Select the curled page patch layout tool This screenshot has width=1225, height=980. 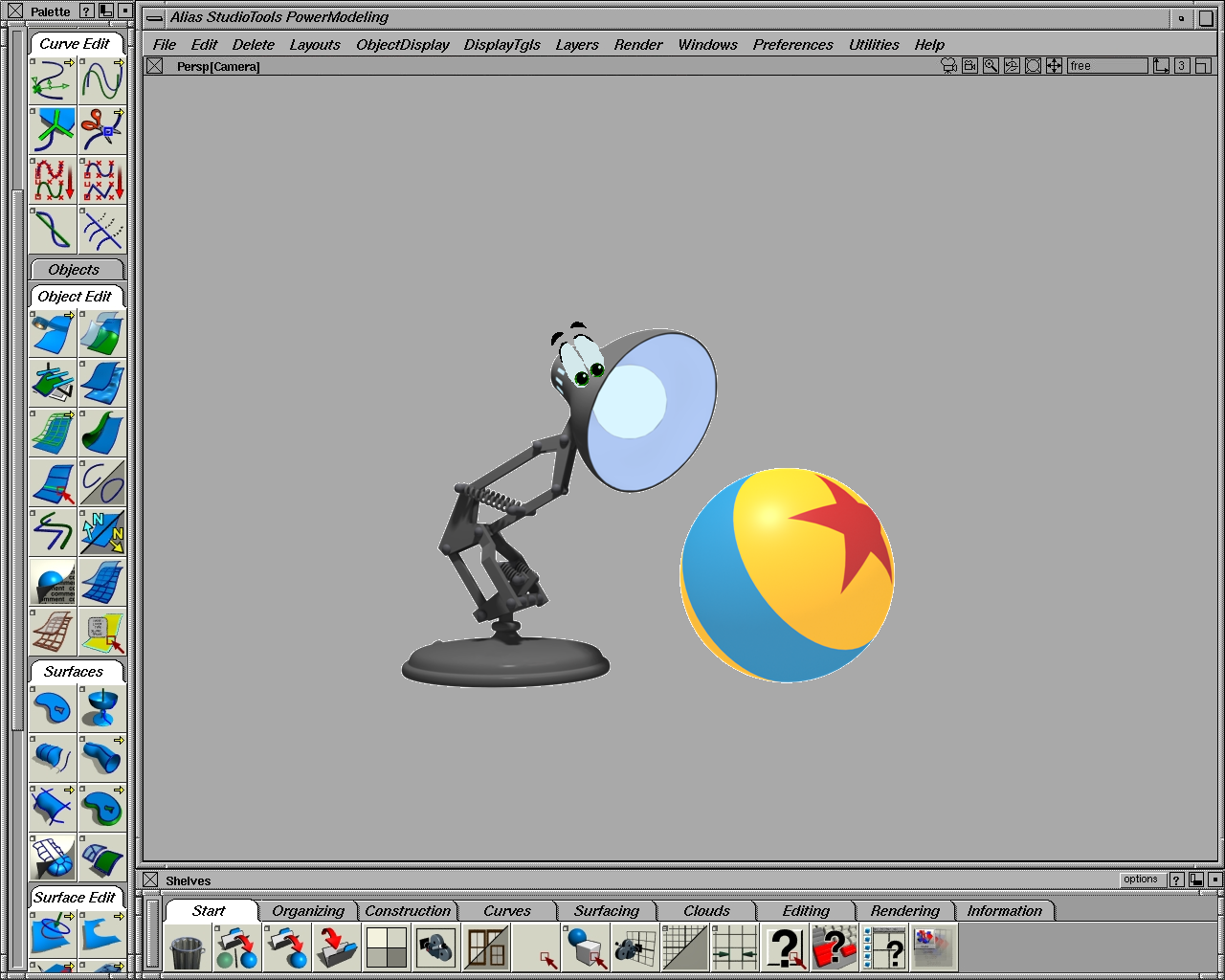click(x=53, y=857)
